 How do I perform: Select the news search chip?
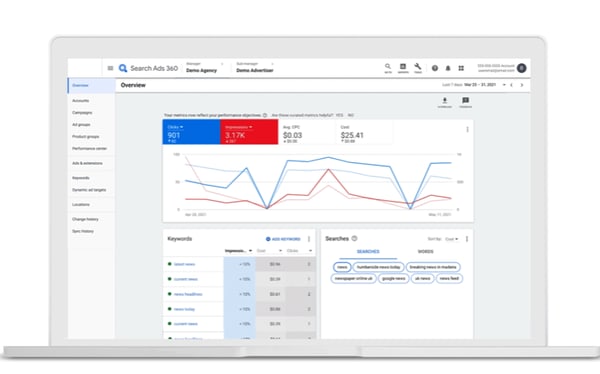(342, 267)
